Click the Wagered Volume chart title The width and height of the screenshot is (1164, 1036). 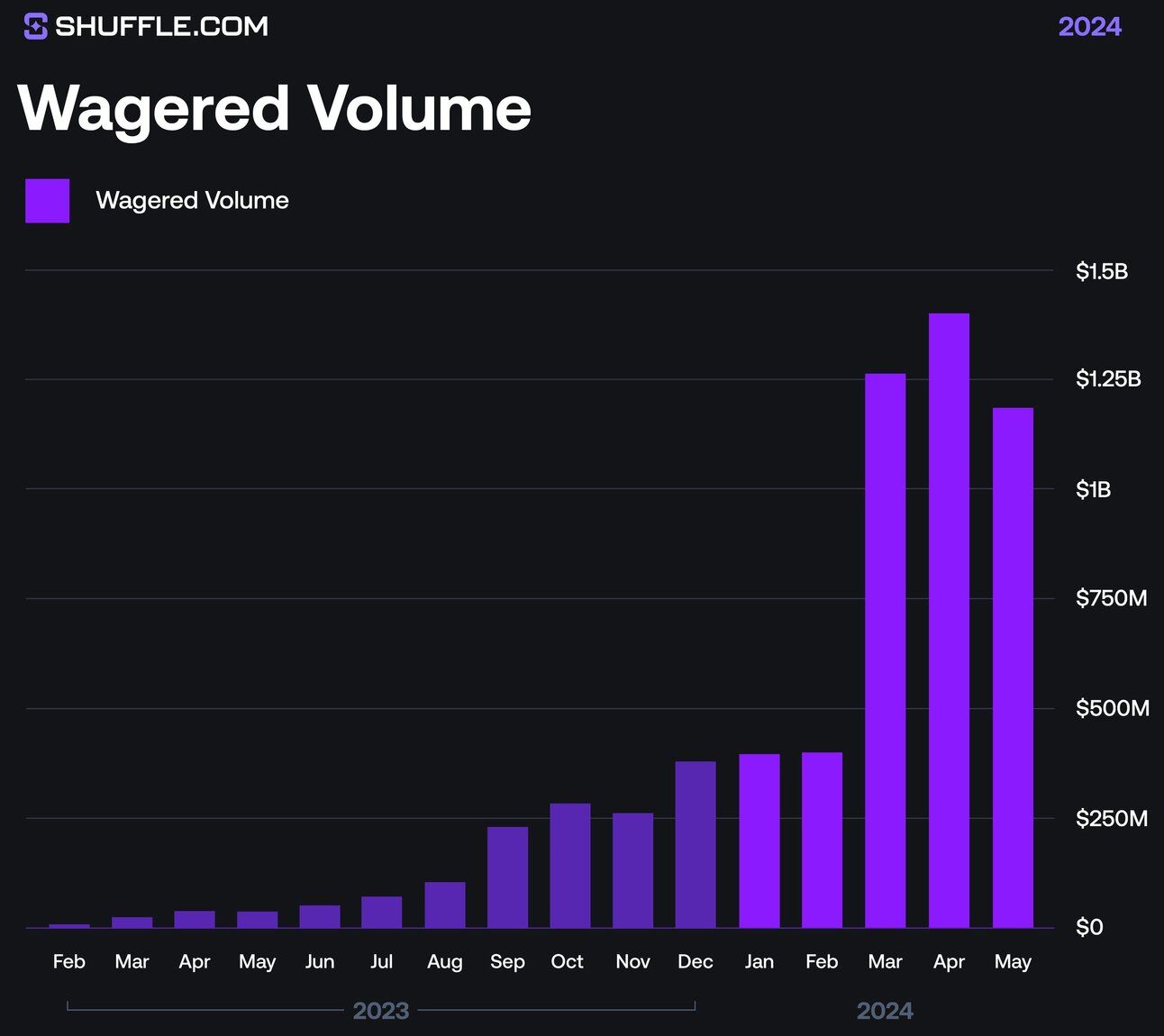coord(275,108)
